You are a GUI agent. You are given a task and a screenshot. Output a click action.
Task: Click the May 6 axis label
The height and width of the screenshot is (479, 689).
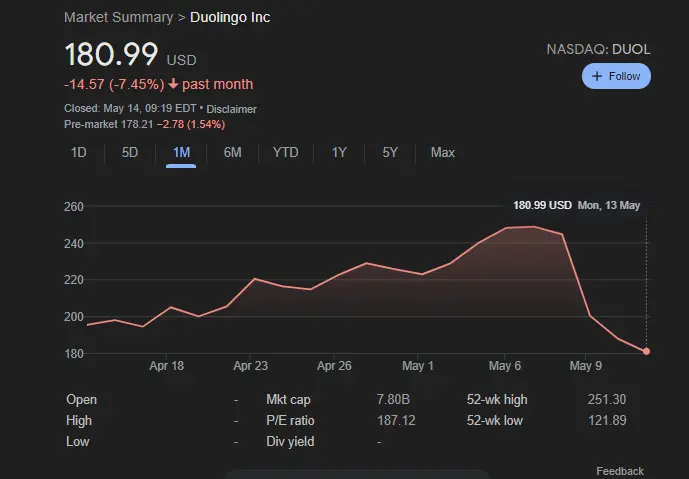505,366
